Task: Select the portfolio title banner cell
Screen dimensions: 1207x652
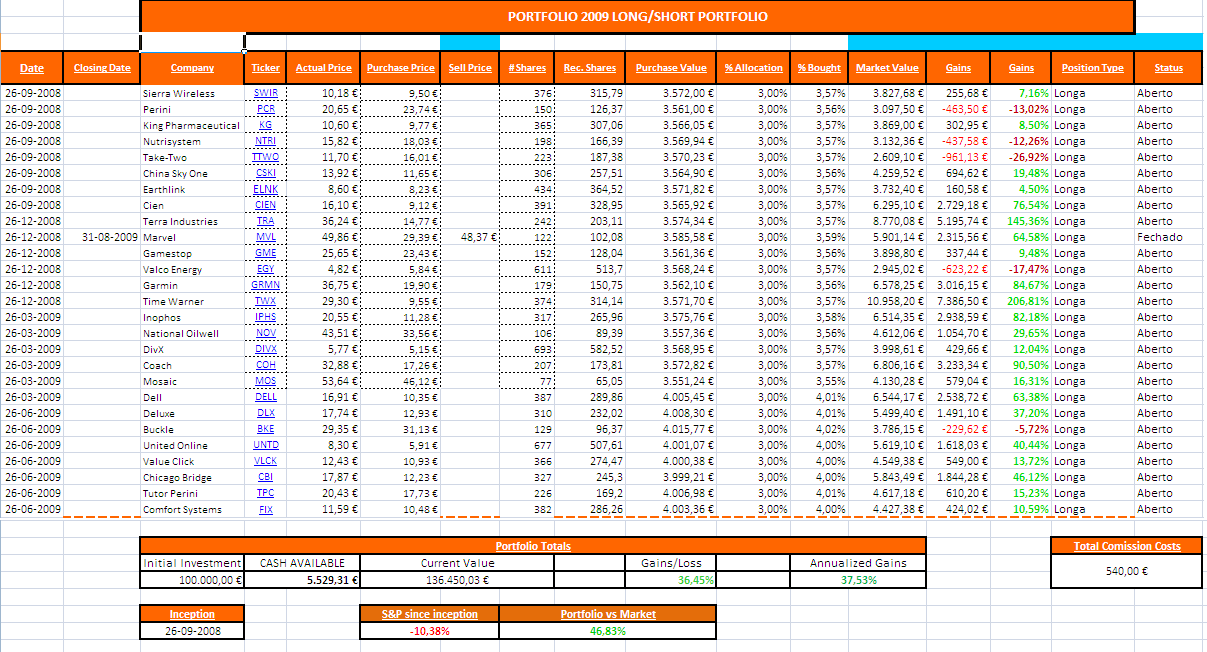Action: point(637,17)
